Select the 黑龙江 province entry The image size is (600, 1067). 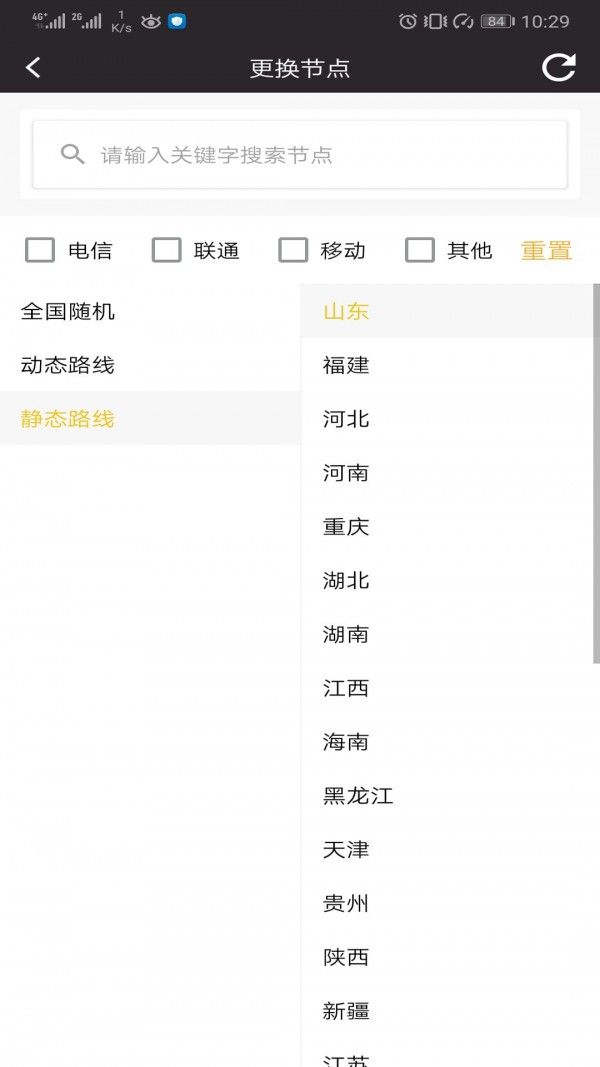coord(358,796)
